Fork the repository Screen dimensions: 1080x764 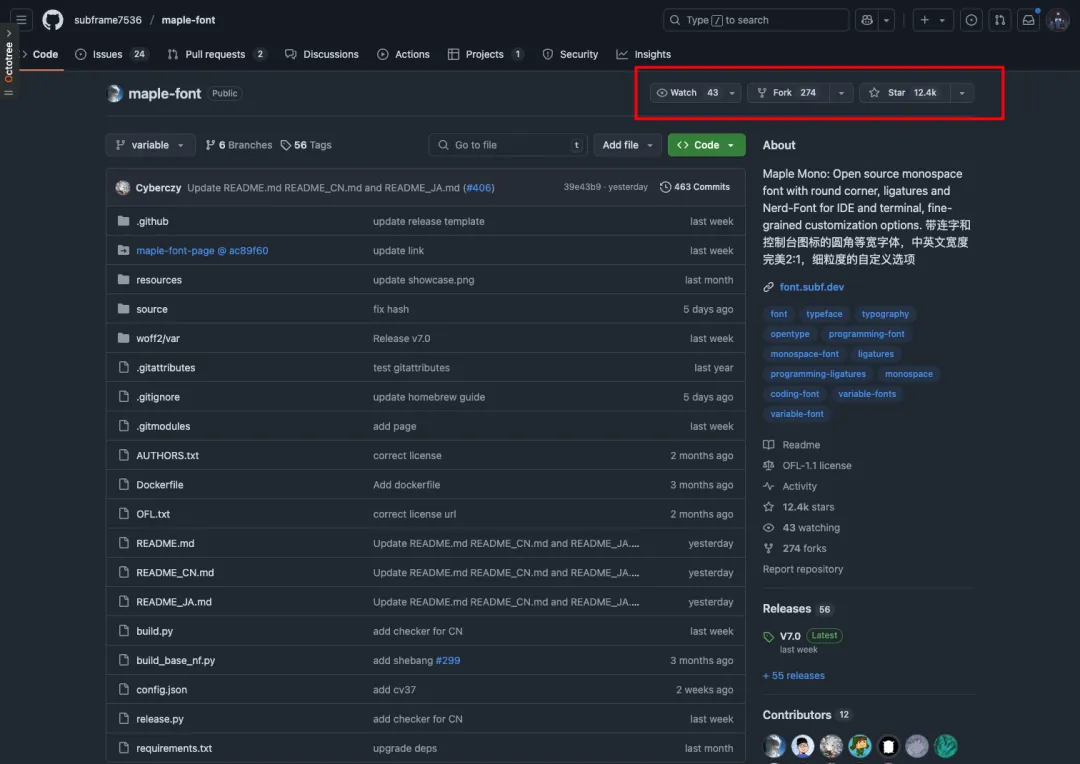coord(788,93)
